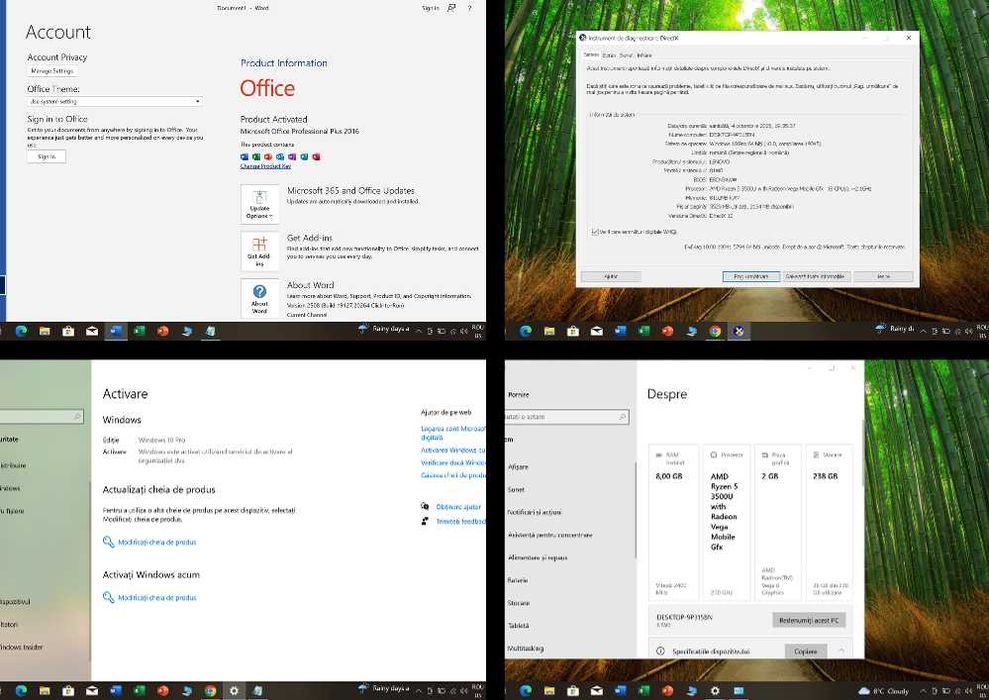Close the DirectX diagnostic dialog
This screenshot has width=989, height=700.
[x=908, y=38]
